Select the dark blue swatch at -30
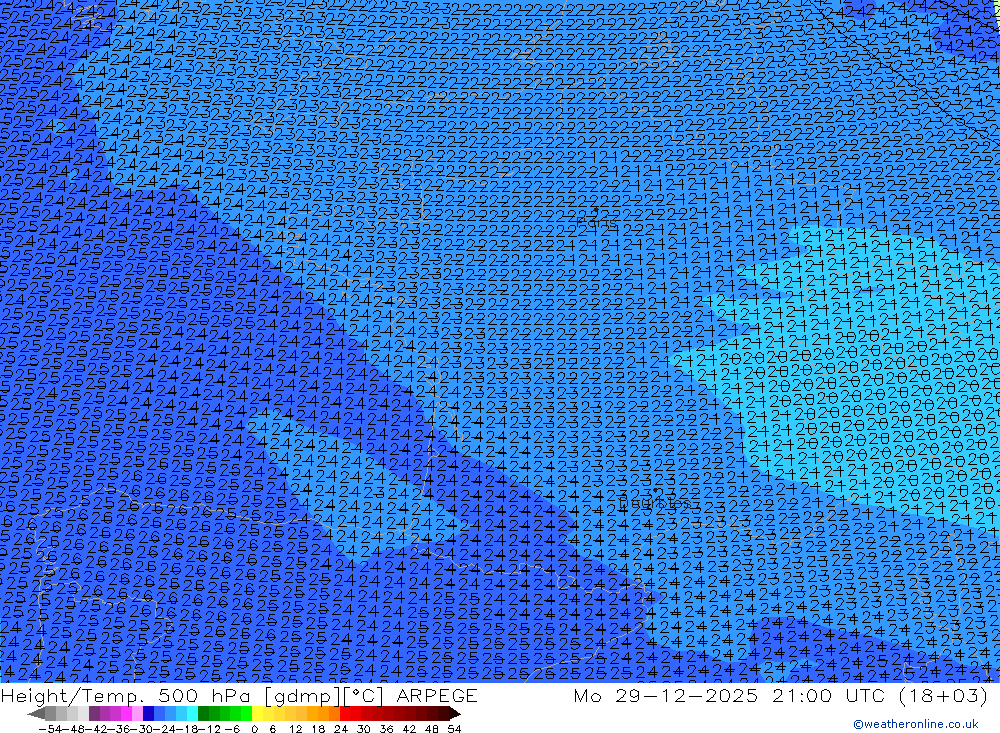The height and width of the screenshot is (733, 1000). point(148,713)
